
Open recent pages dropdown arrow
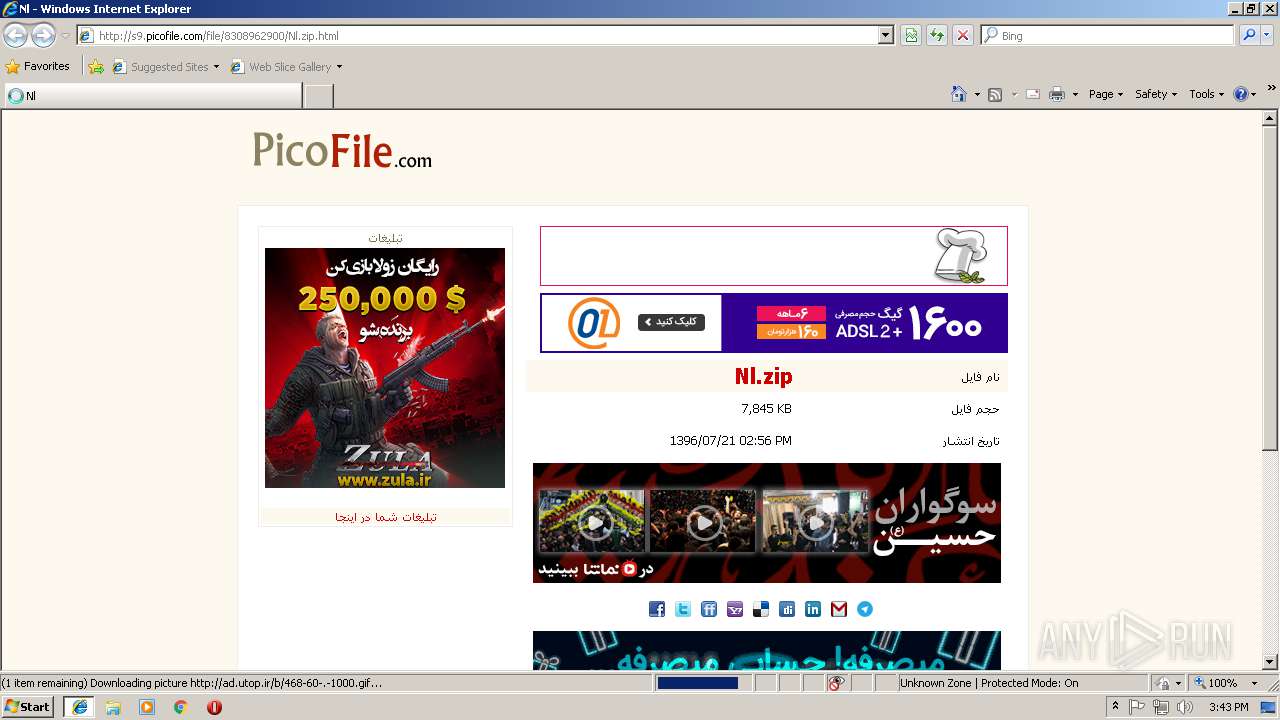pos(65,36)
